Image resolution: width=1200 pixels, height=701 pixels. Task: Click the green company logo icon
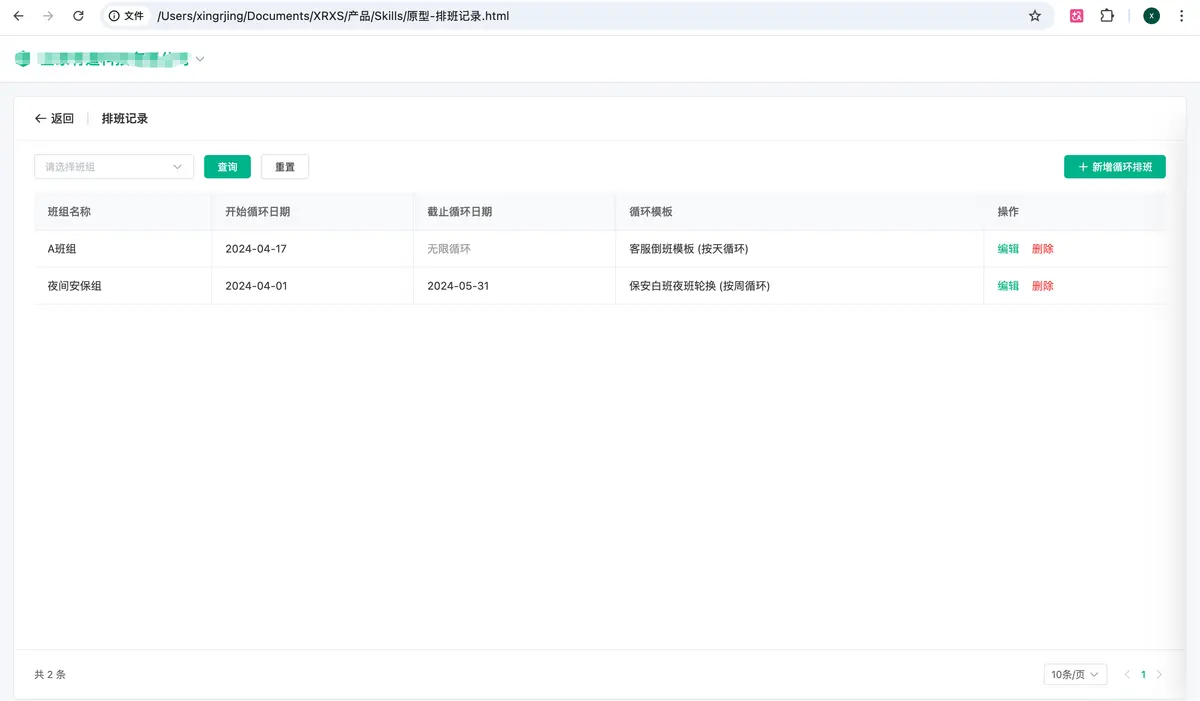point(22,59)
